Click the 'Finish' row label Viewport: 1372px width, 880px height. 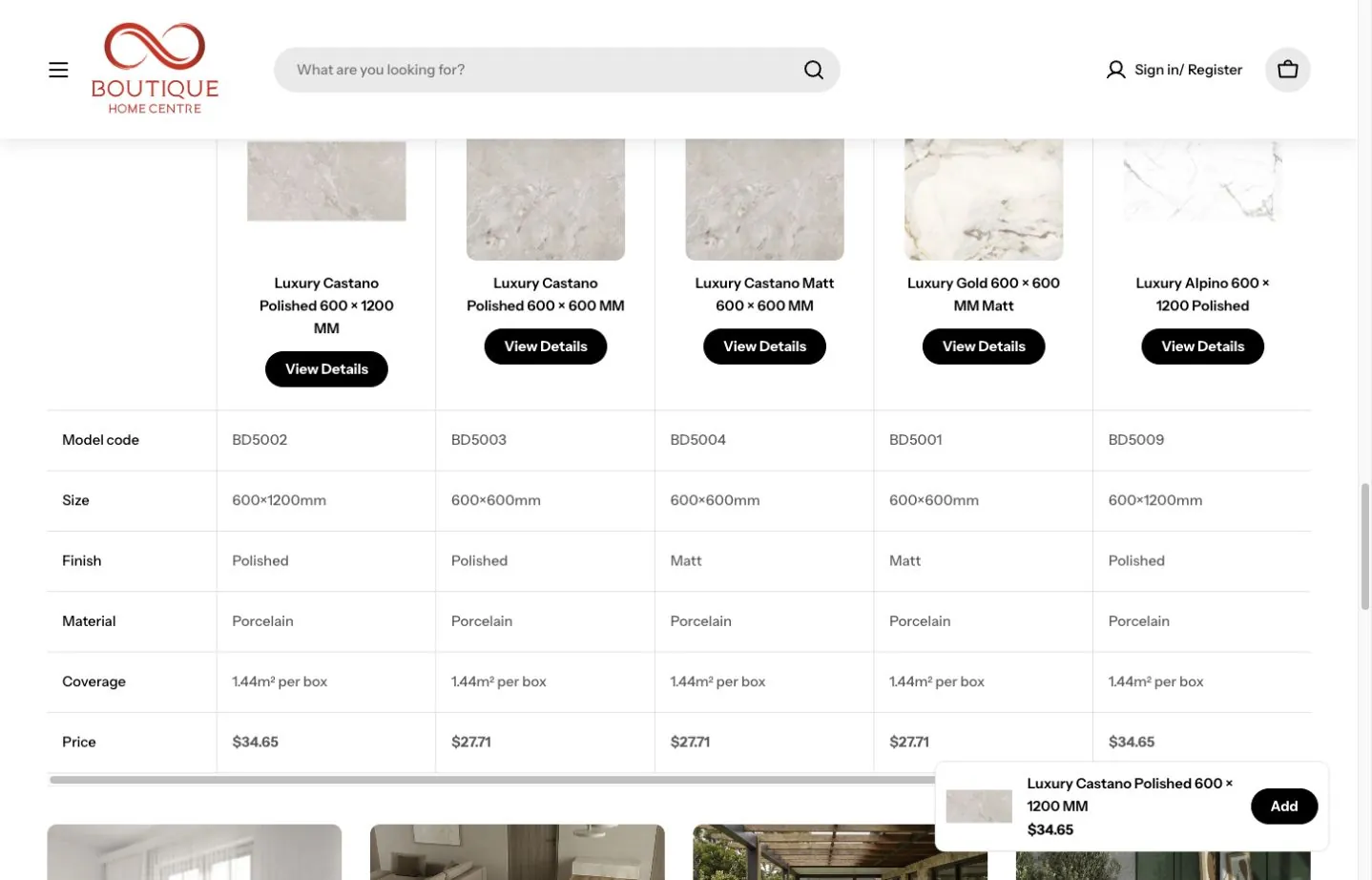click(x=81, y=560)
